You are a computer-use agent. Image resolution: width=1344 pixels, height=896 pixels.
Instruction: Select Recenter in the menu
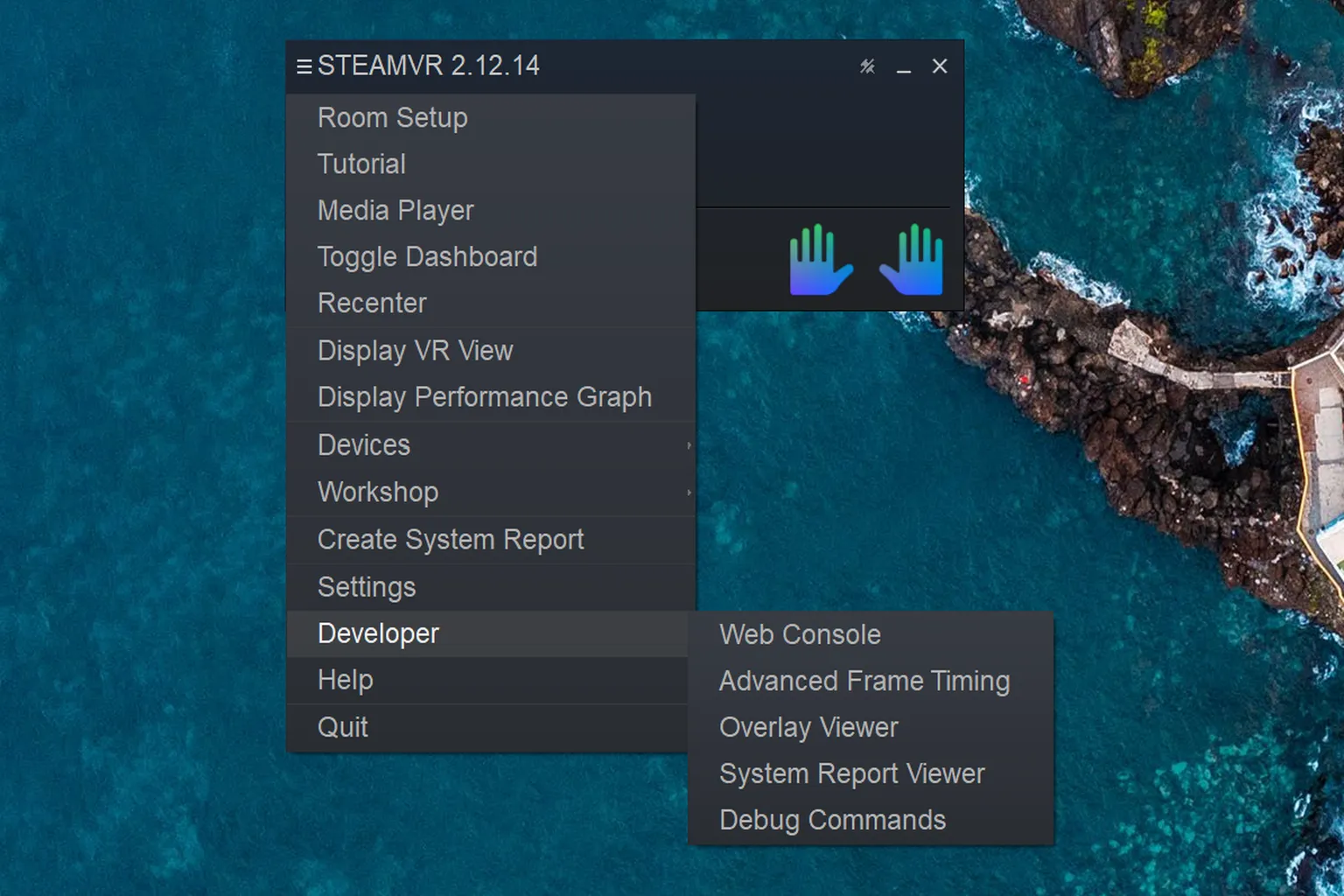(491, 303)
